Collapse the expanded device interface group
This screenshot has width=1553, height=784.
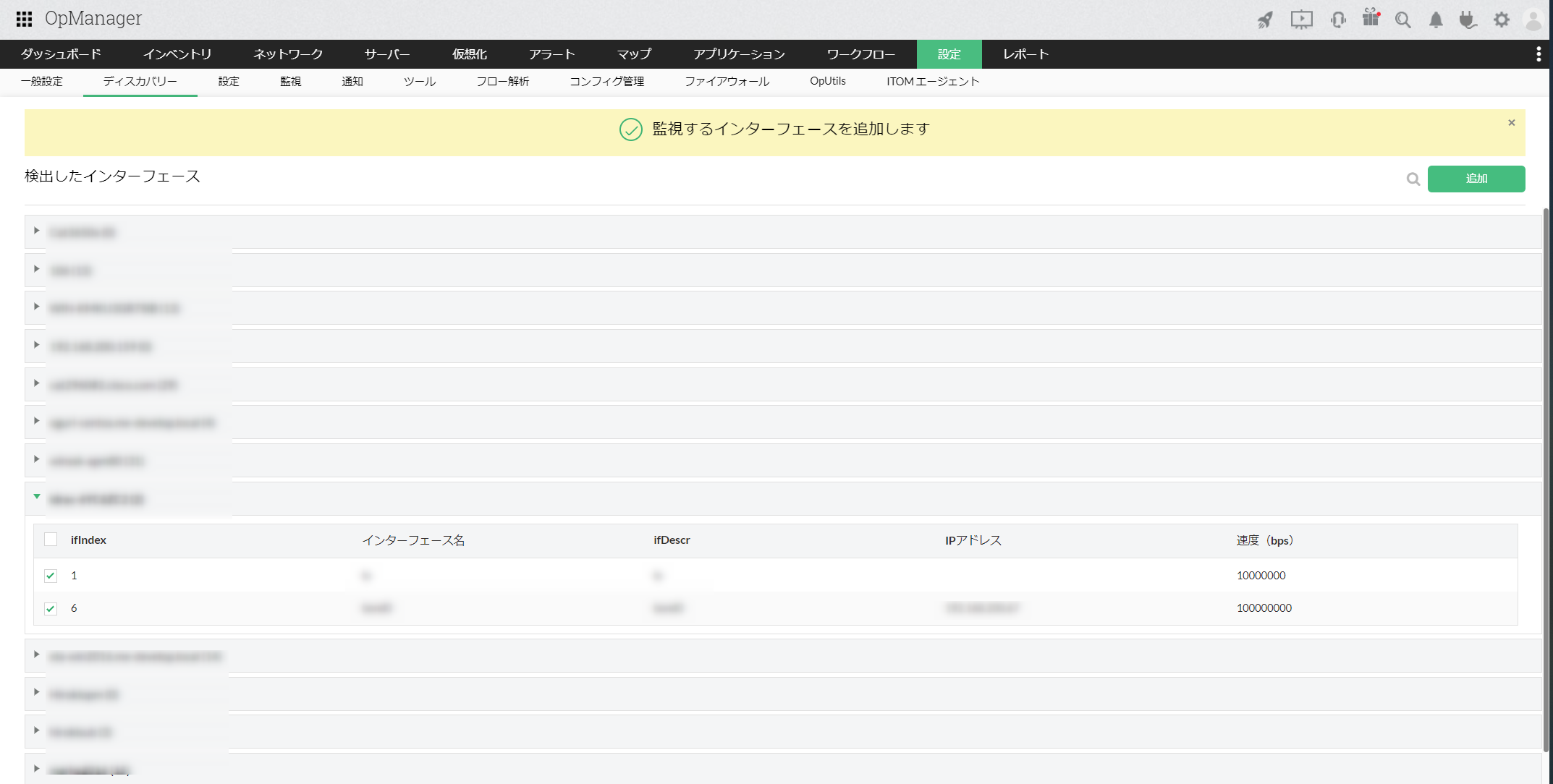[36, 497]
